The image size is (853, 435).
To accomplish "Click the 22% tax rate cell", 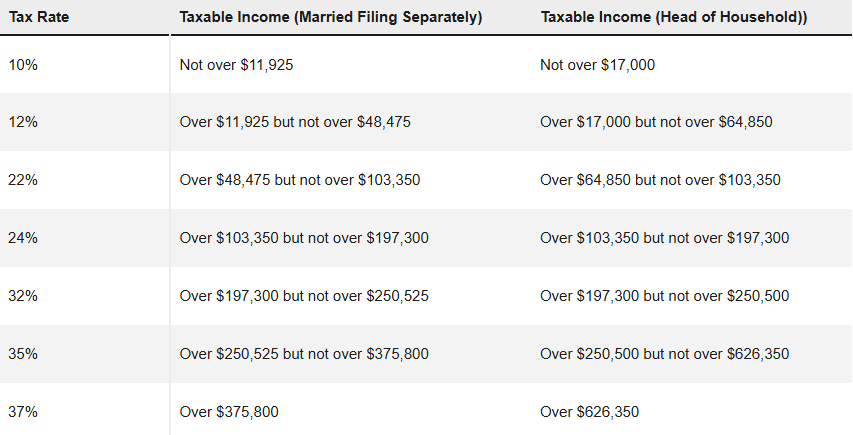I will click(23, 180).
